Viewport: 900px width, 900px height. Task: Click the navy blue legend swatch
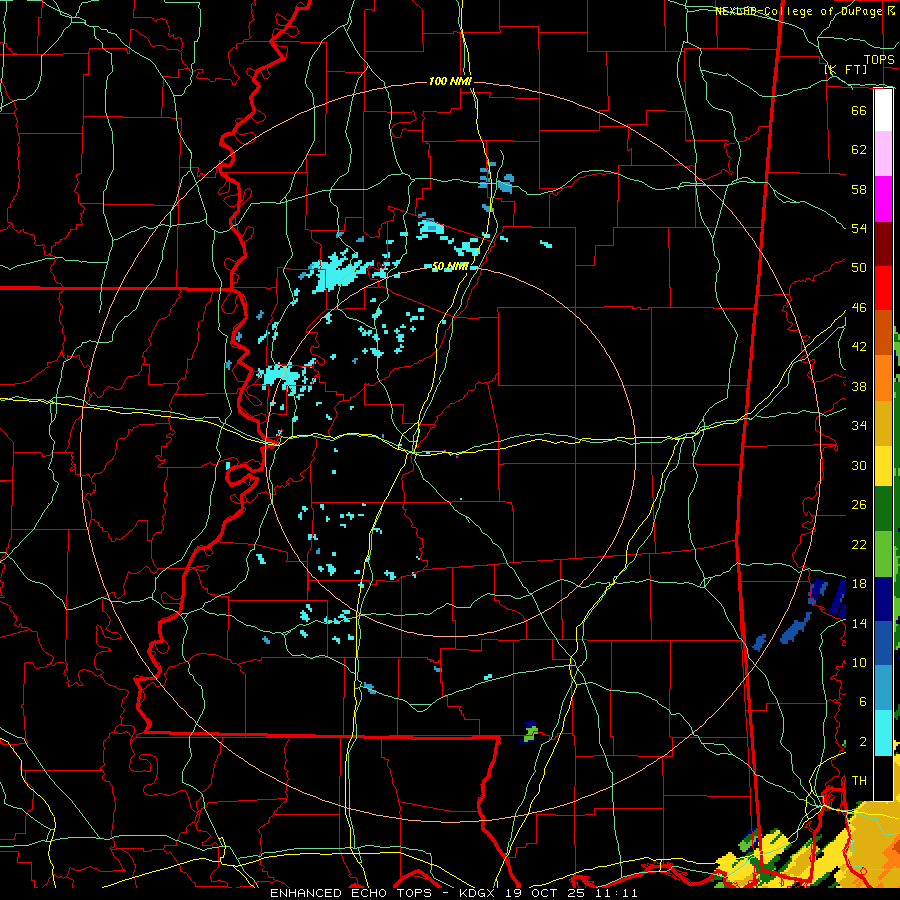point(883,599)
